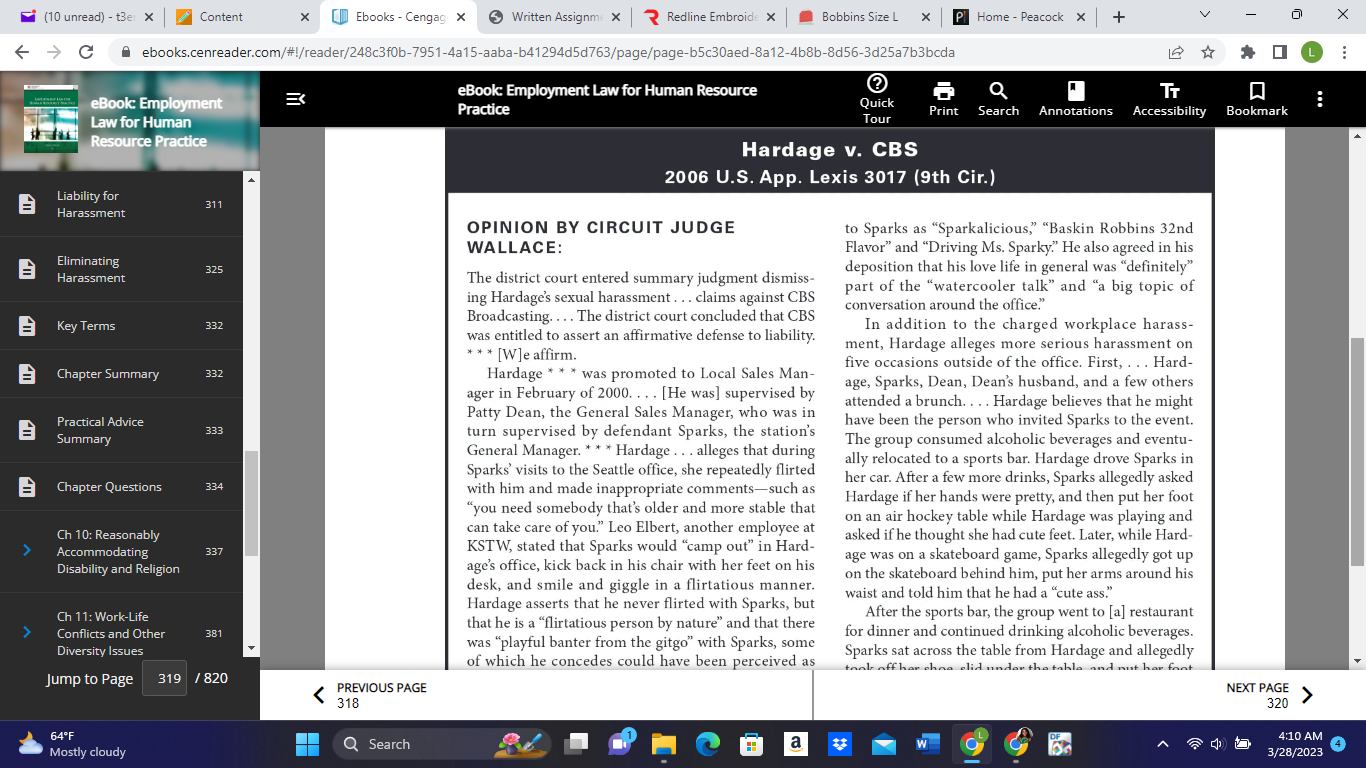Open the Chrome three-dot menu
The image size is (1366, 768).
click(1342, 52)
